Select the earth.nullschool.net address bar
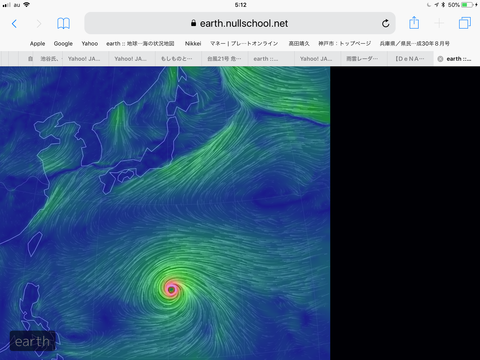 click(240, 23)
